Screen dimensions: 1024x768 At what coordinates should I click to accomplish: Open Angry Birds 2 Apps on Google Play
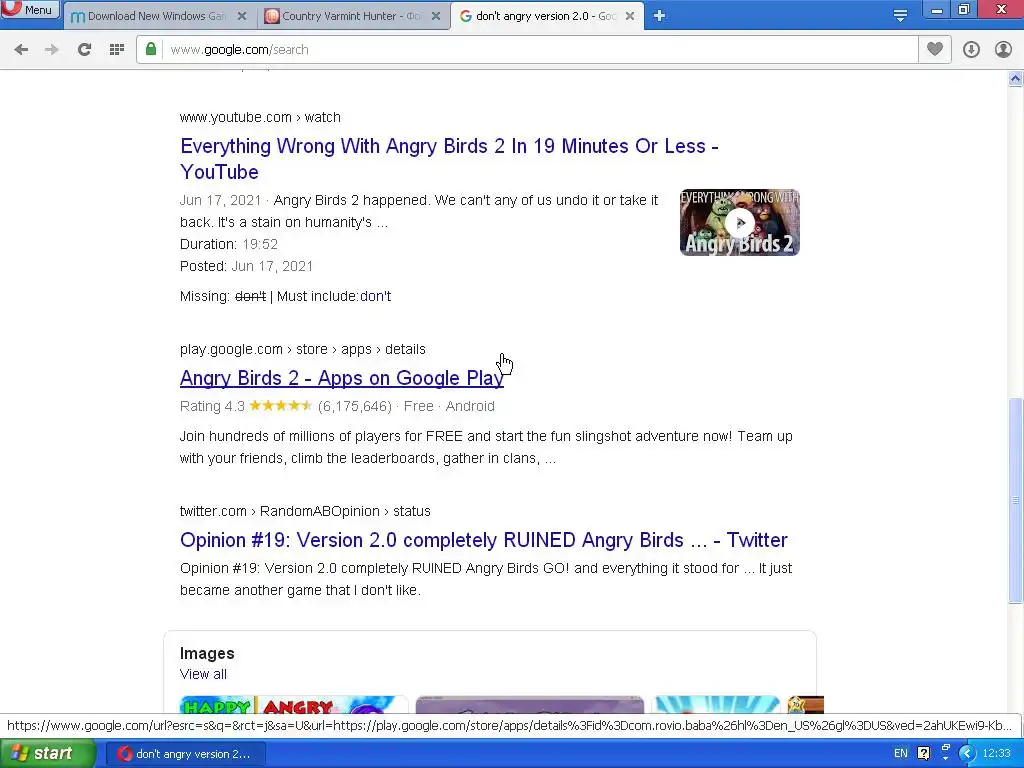[342, 378]
